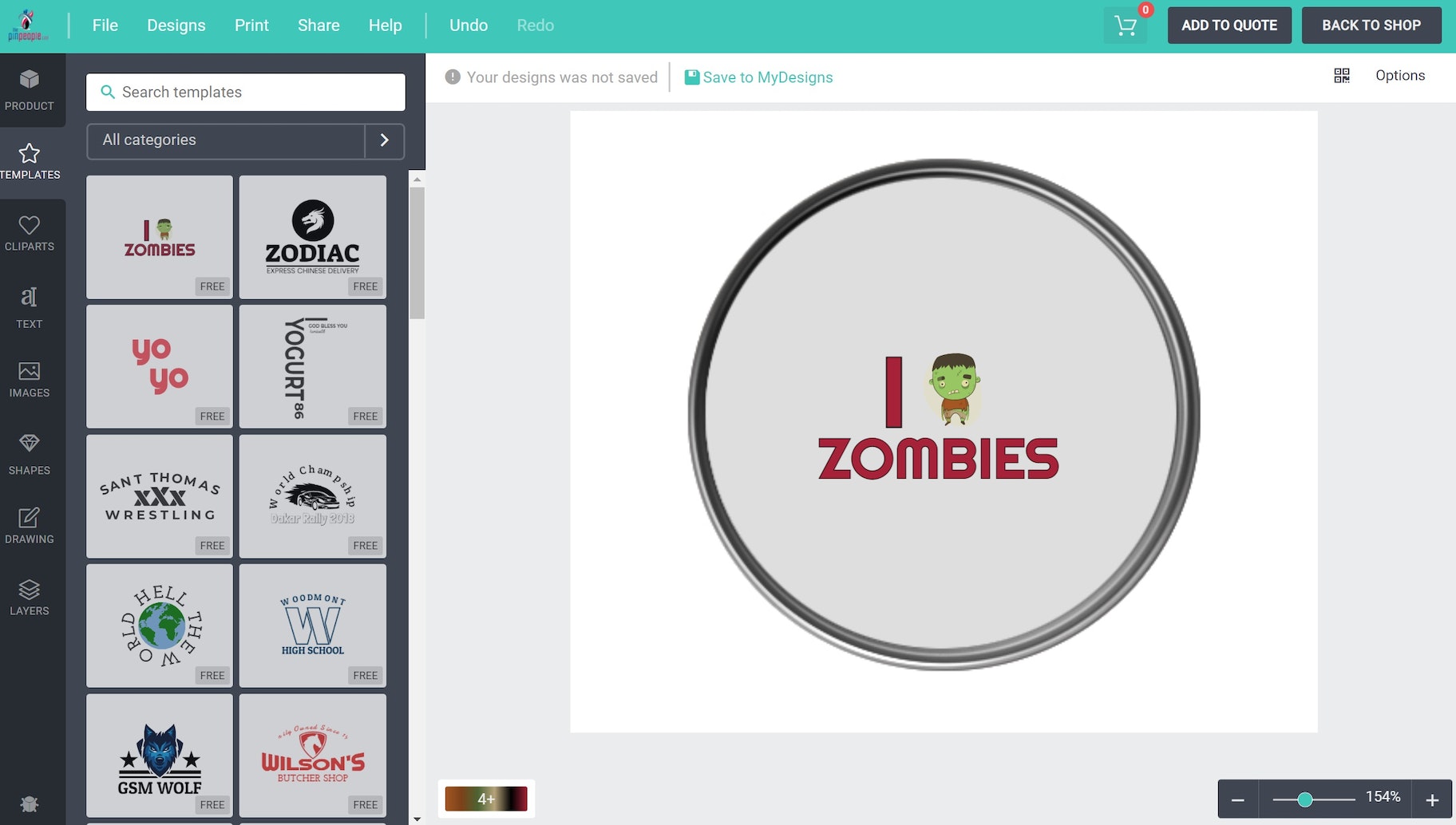Expand the All categories dropdown
The height and width of the screenshot is (825, 1456).
(x=226, y=140)
